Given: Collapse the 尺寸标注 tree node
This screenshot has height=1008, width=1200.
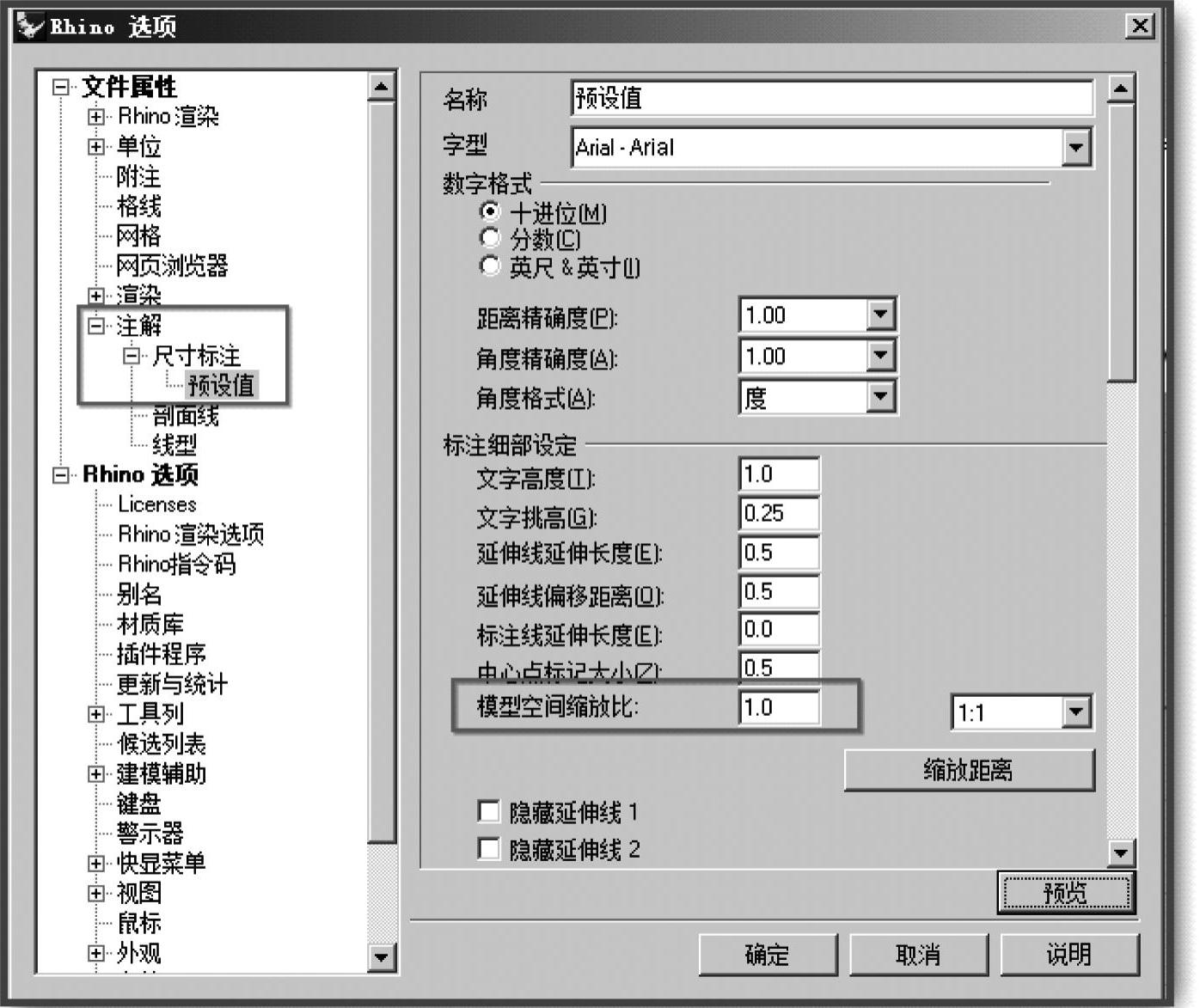Looking at the screenshot, I should (132, 355).
